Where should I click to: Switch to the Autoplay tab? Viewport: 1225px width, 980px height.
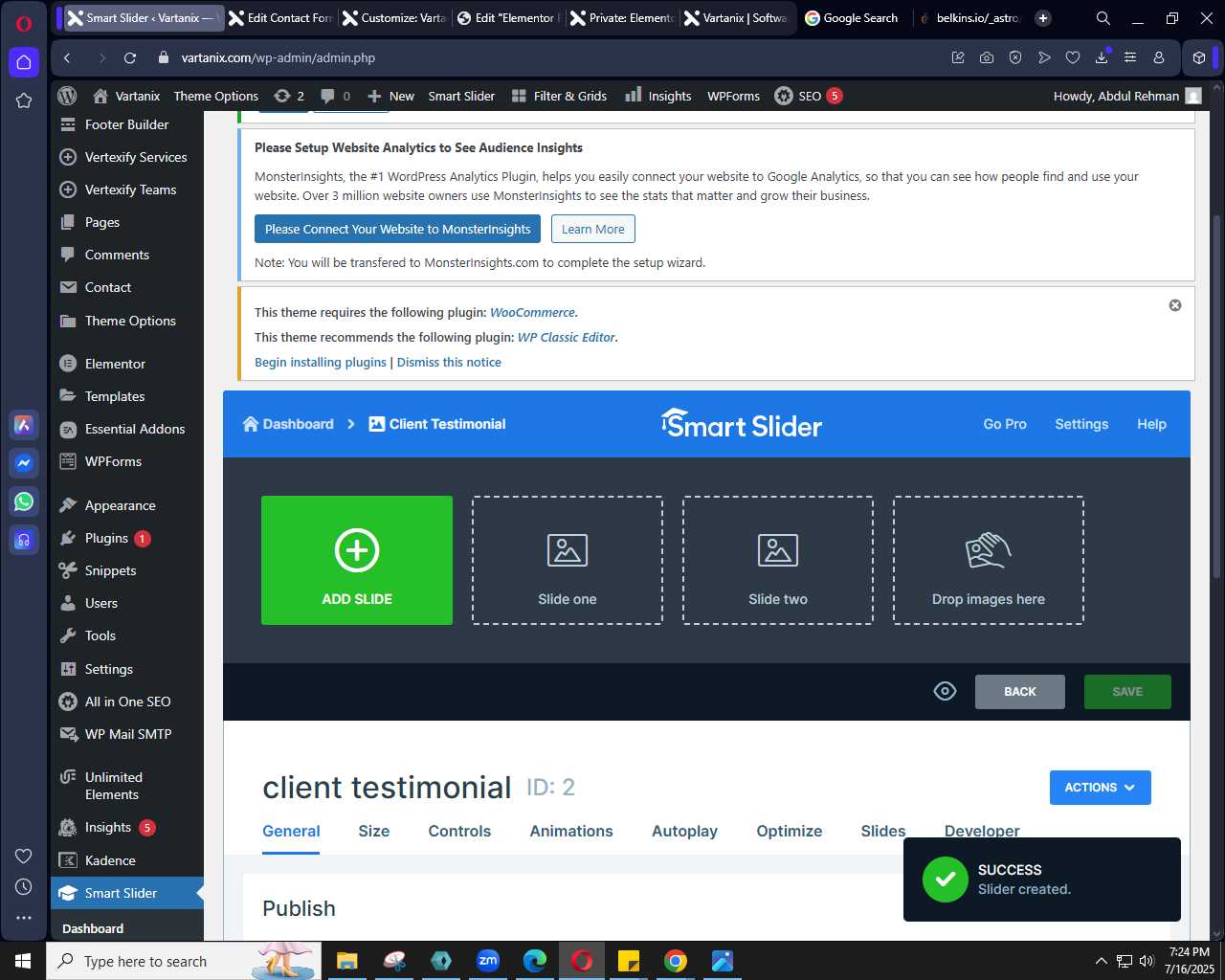tap(684, 831)
